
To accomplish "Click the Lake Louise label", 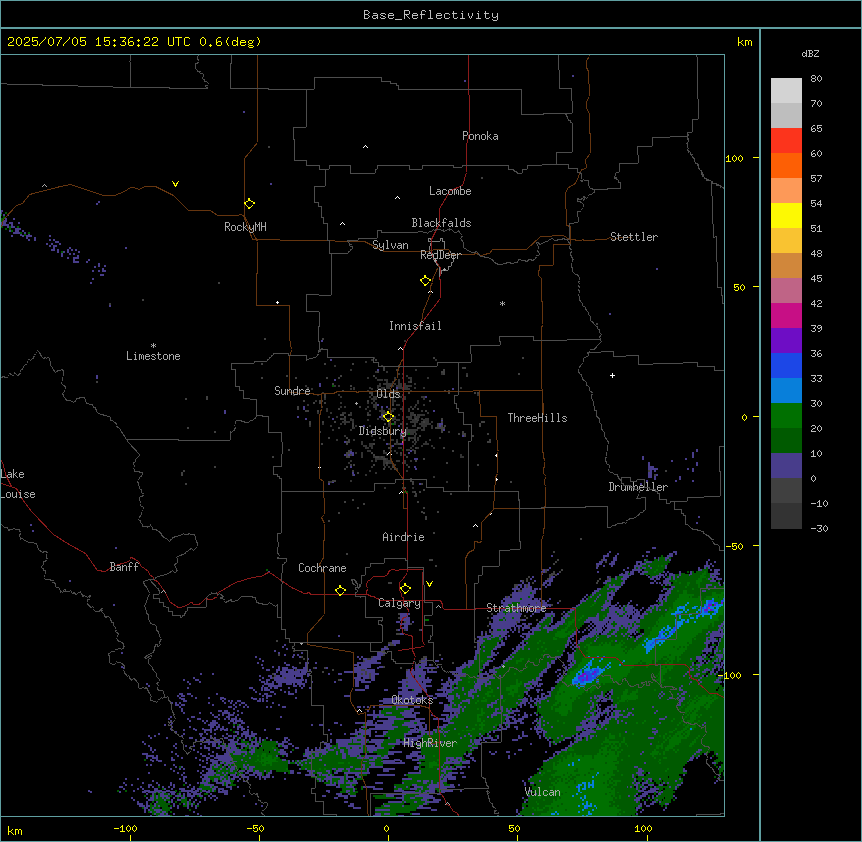I will click(x=18, y=484).
